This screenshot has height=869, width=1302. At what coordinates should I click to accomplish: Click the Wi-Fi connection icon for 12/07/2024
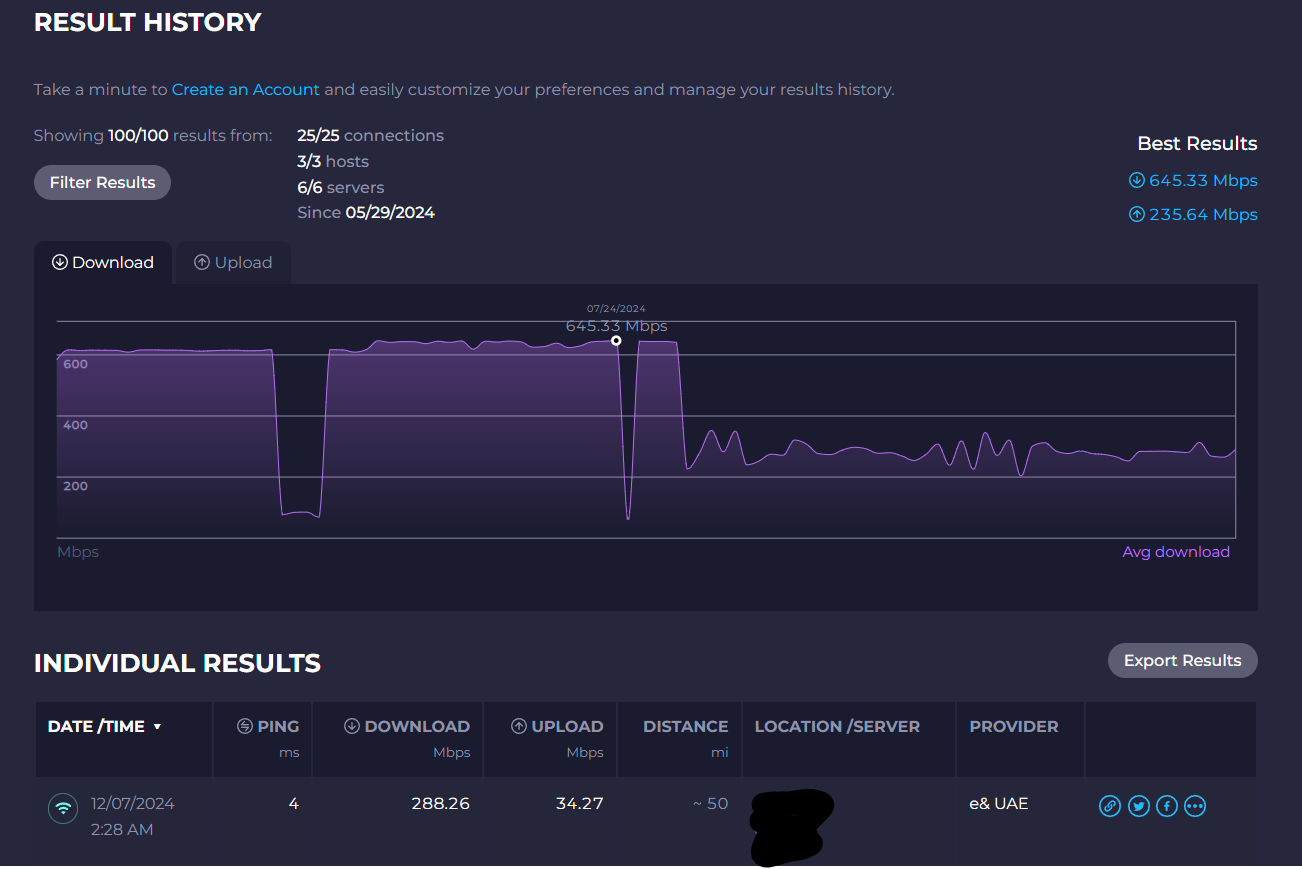click(63, 808)
